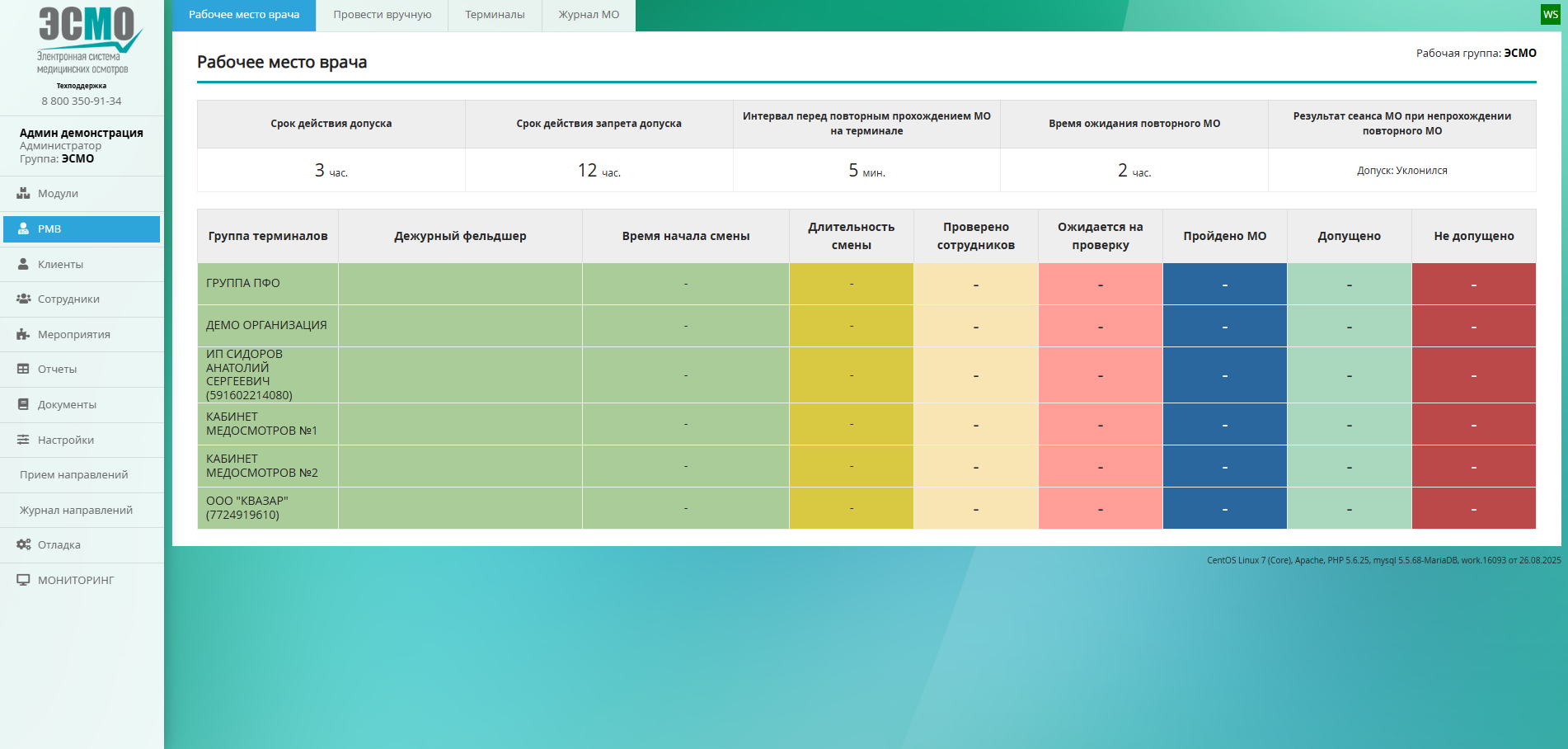The width and height of the screenshot is (1568, 749).
Task: Click the МОНИТОРИНГ monitor icon
Action: pyautogui.click(x=23, y=580)
